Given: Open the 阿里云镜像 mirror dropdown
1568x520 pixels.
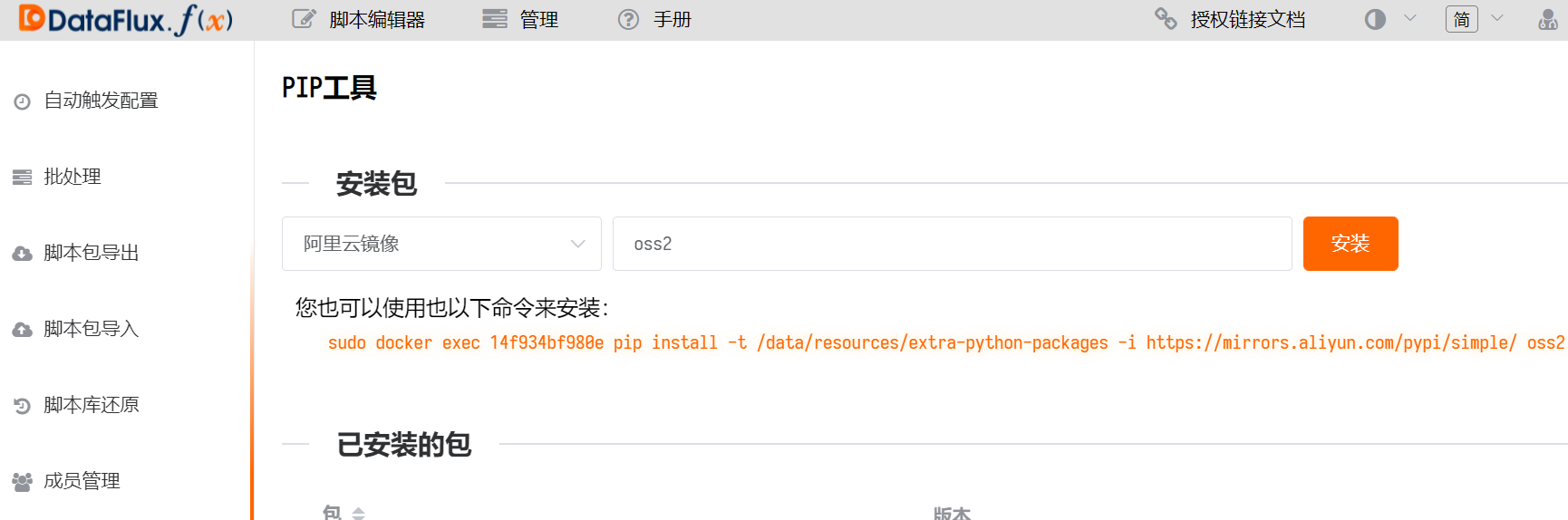Looking at the screenshot, I should [441, 244].
